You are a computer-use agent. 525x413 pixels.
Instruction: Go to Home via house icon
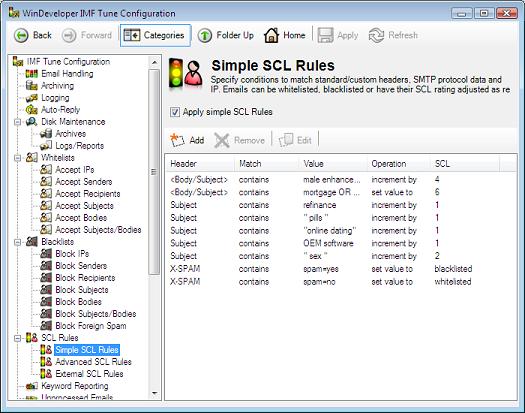(x=271, y=35)
